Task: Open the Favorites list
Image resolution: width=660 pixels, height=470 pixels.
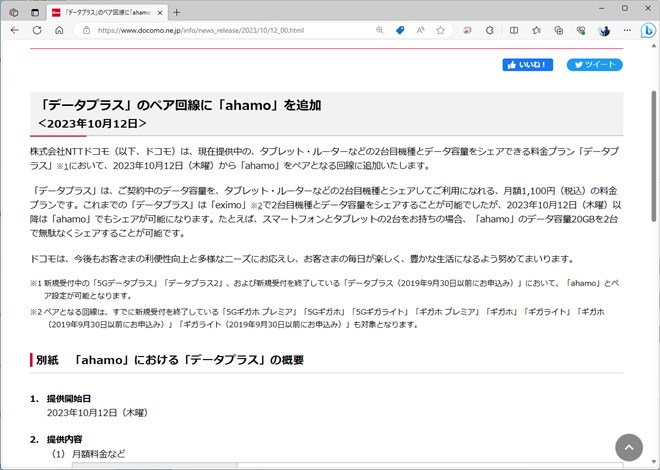Action: click(x=536, y=30)
